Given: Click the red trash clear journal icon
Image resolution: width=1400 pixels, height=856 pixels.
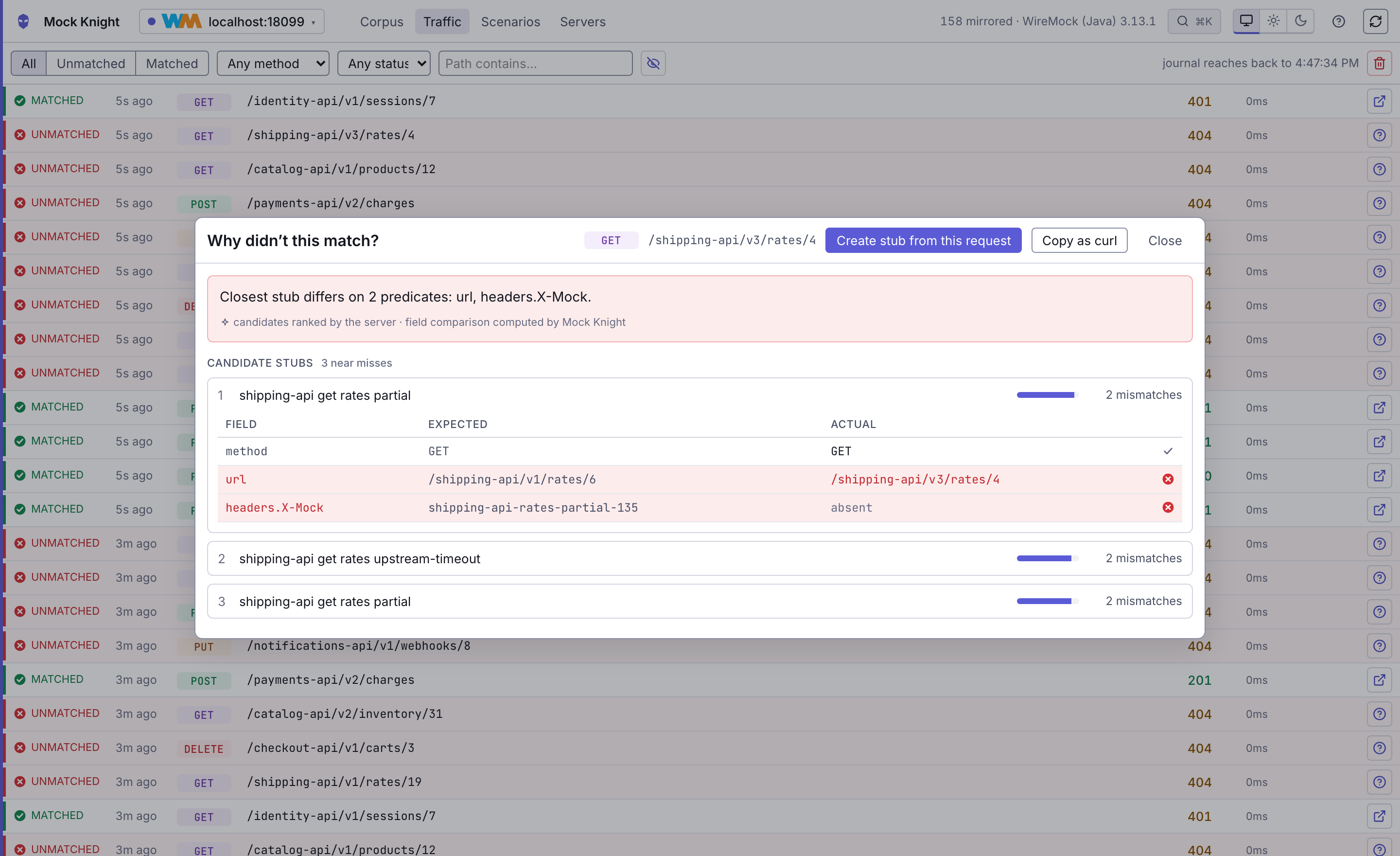Looking at the screenshot, I should [x=1379, y=63].
